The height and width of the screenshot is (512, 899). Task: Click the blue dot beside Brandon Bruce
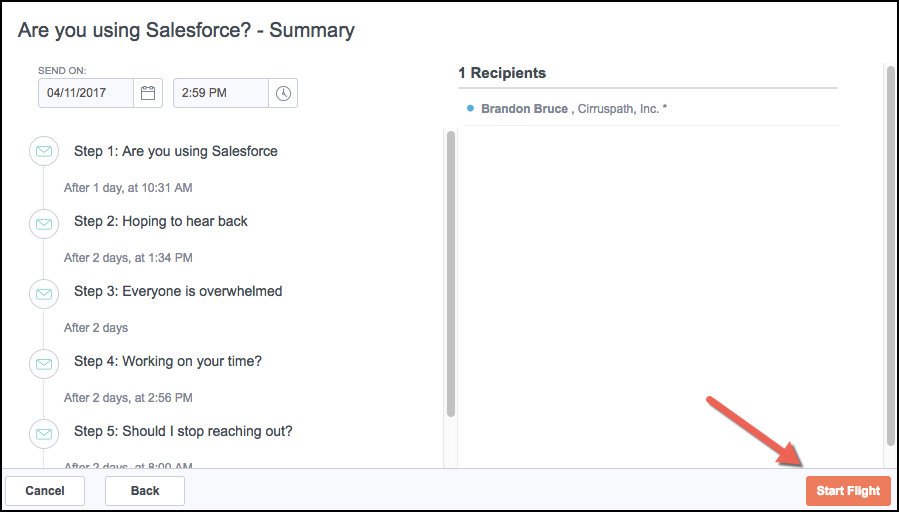point(471,108)
